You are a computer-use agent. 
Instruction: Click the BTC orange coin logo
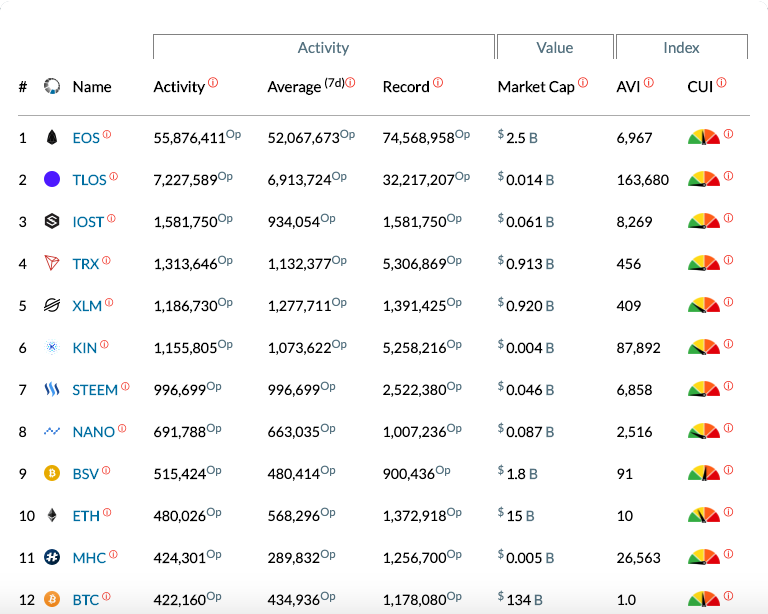point(52,599)
